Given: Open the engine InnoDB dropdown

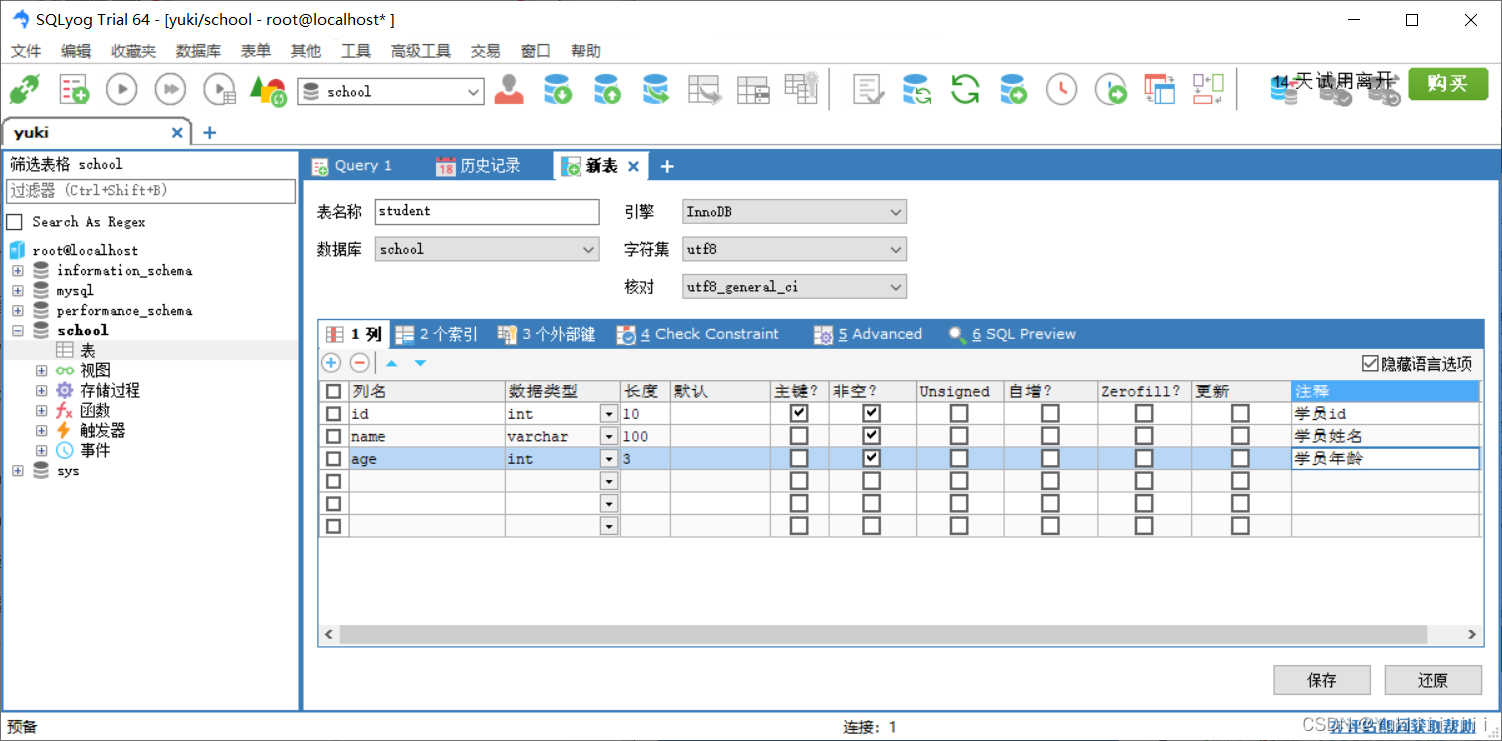Looking at the screenshot, I should click(x=896, y=212).
